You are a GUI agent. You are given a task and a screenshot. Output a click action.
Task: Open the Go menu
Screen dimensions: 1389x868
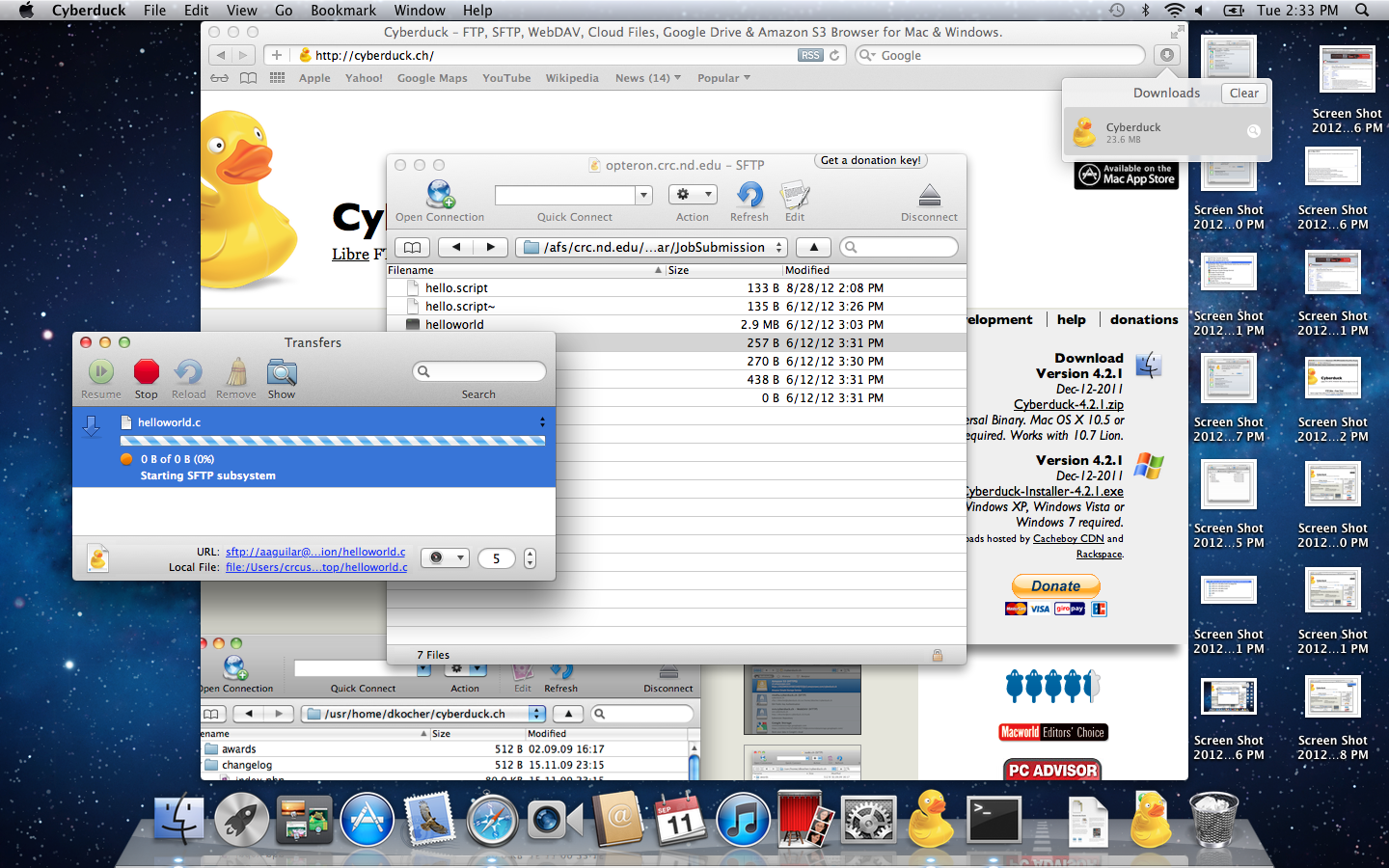pos(284,11)
